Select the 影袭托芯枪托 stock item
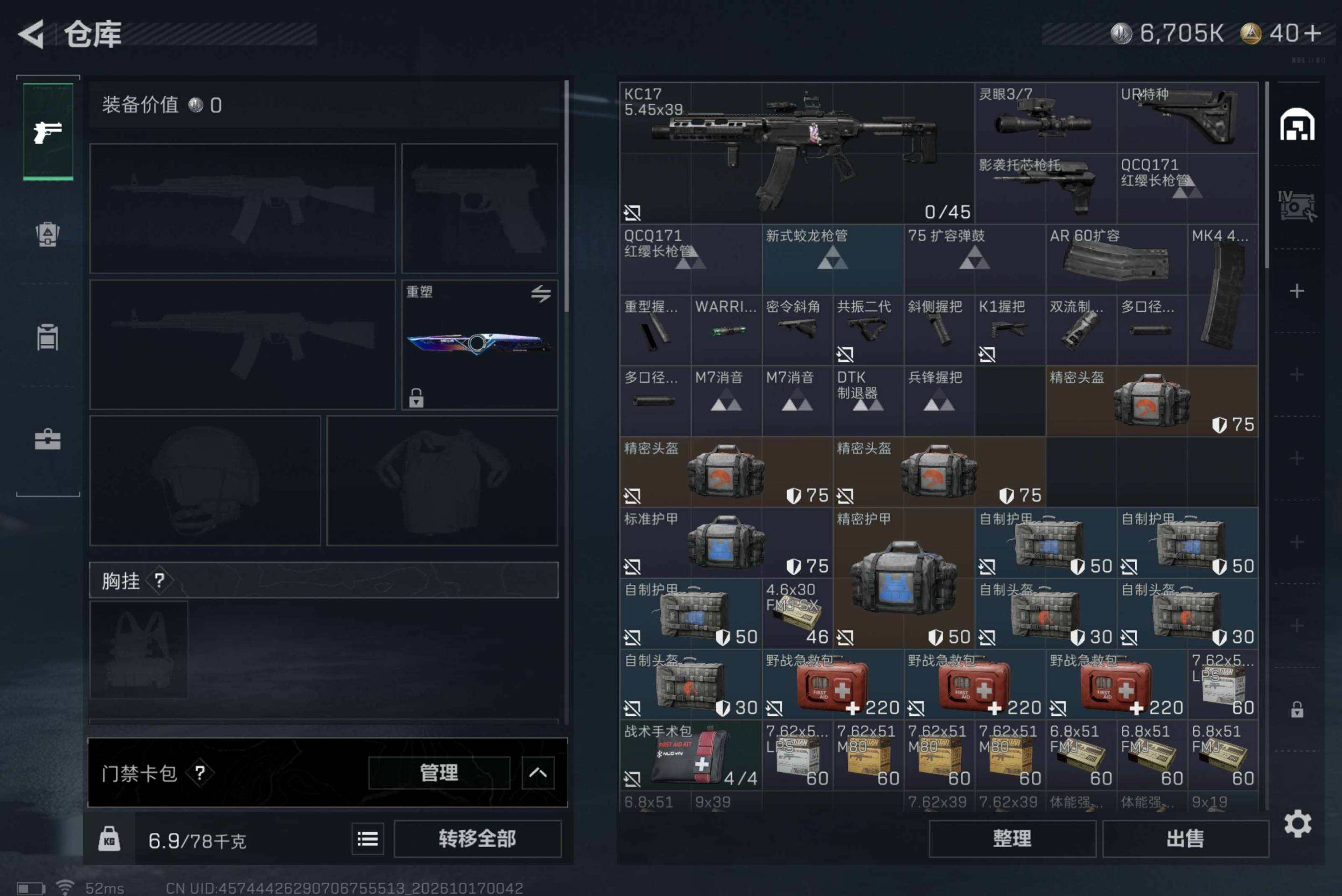 pos(1046,188)
